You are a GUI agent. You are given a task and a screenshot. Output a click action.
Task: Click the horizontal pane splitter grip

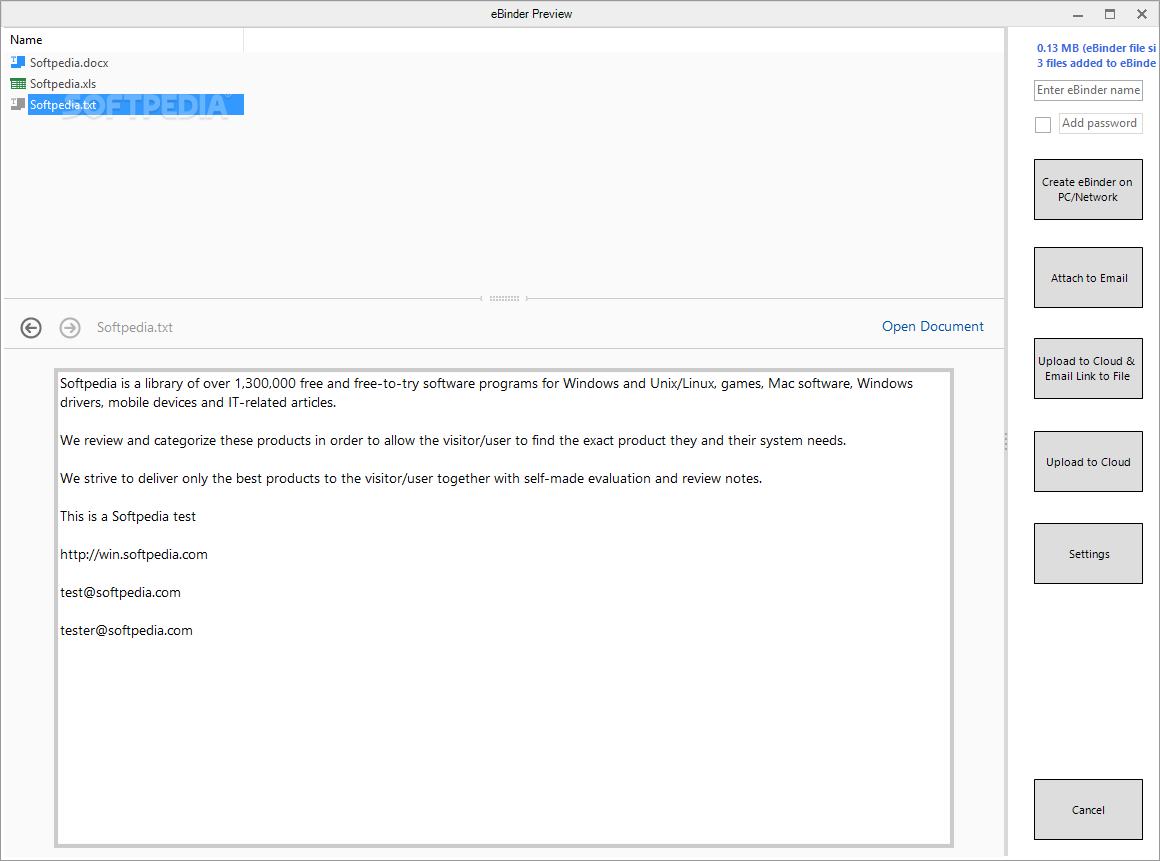pyautogui.click(x=505, y=299)
